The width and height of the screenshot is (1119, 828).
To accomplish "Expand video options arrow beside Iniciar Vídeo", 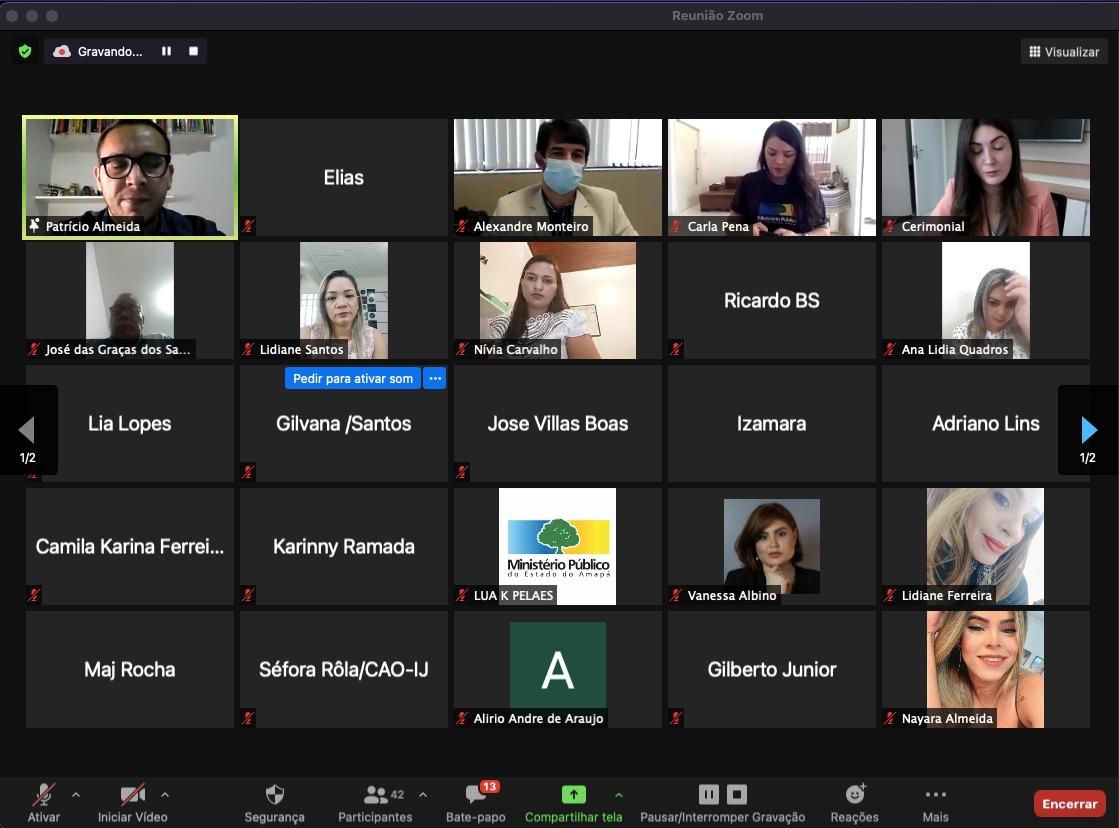I will [x=165, y=795].
